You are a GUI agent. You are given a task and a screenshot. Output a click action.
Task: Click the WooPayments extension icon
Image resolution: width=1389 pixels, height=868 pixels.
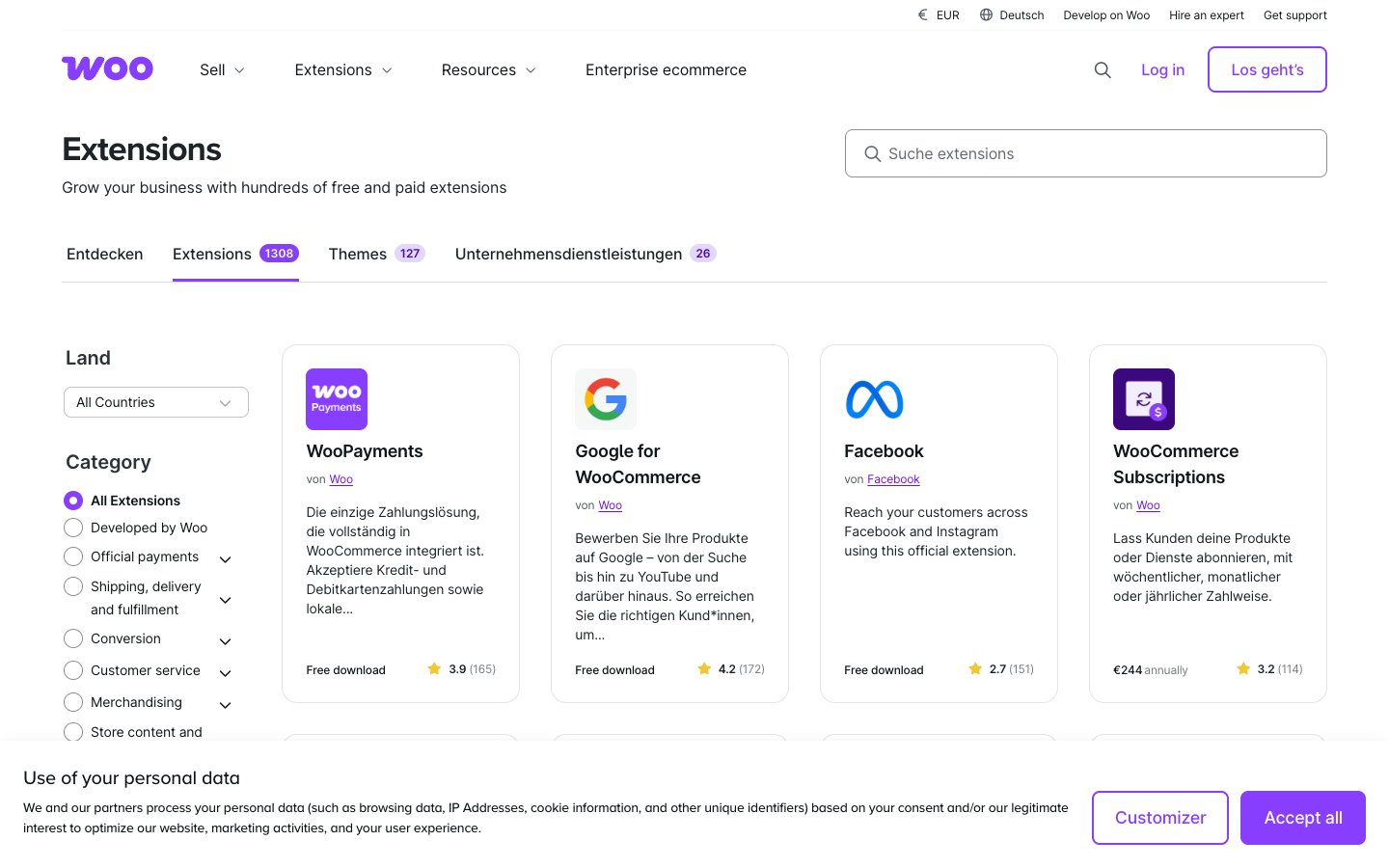pyautogui.click(x=337, y=399)
